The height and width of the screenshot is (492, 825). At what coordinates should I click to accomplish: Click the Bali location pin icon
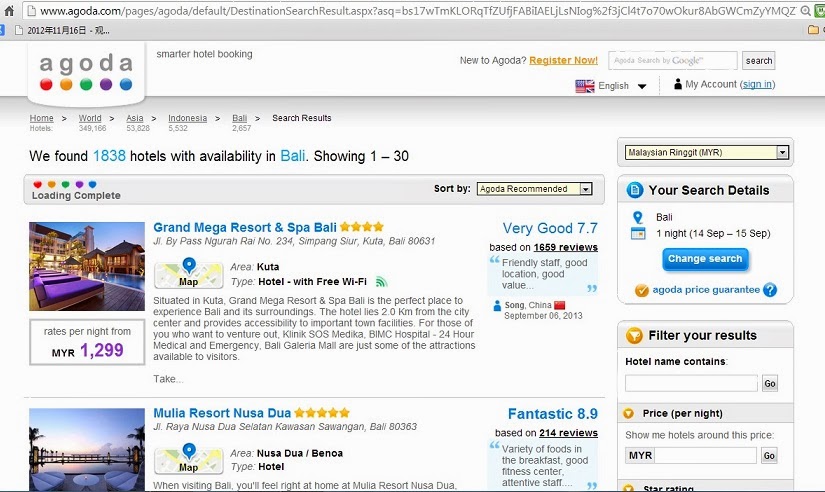pos(638,217)
